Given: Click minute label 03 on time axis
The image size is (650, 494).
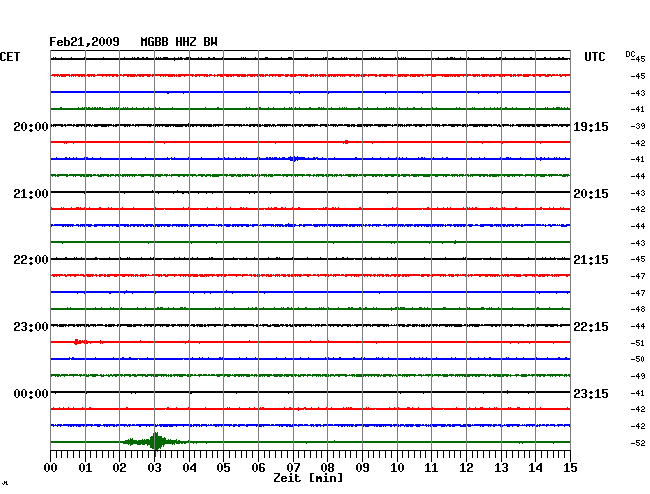Looking at the screenshot, I should click(154, 467).
